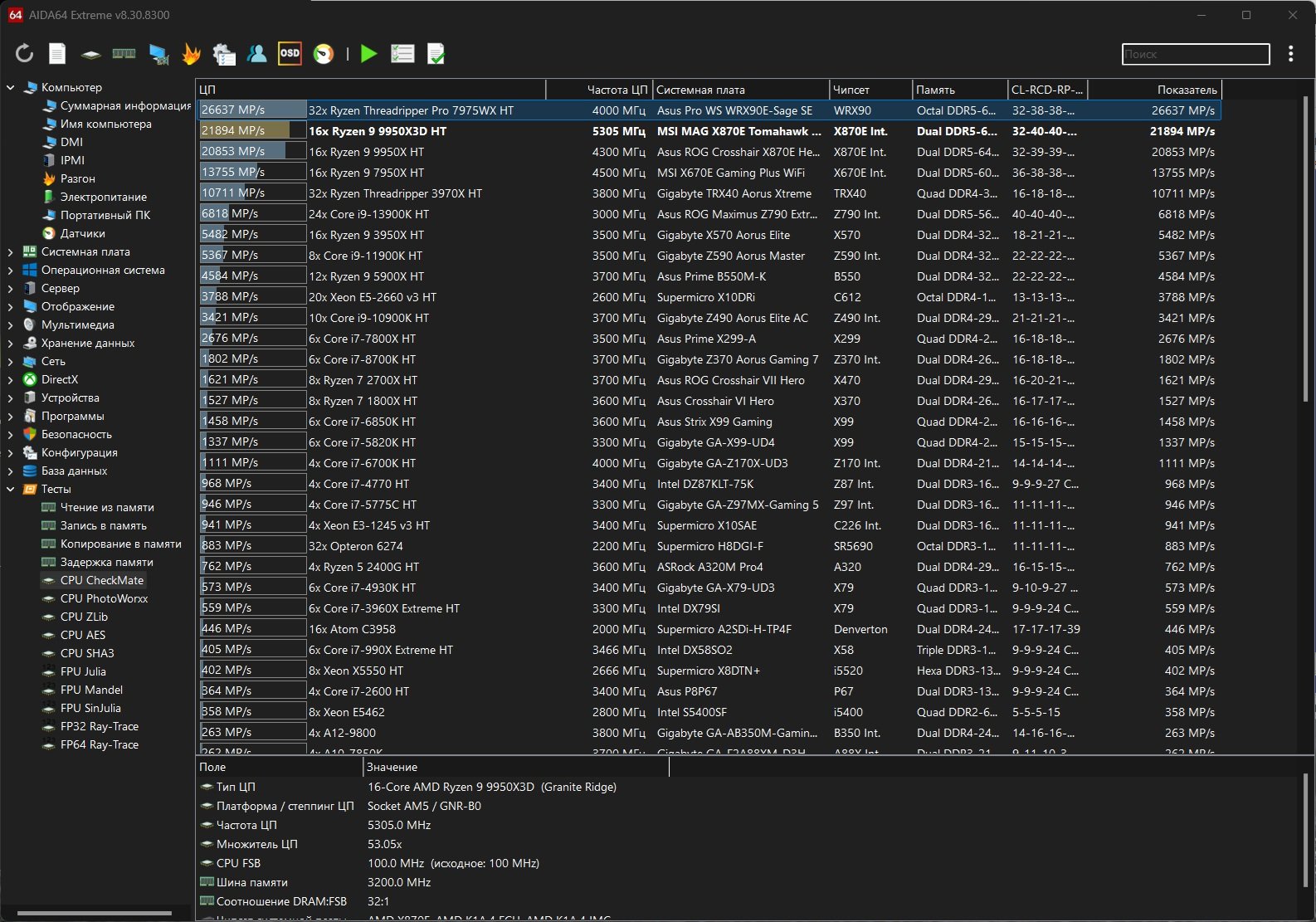
Task: Collapse the Компьютер tree node
Action: pyautogui.click(x=11, y=87)
